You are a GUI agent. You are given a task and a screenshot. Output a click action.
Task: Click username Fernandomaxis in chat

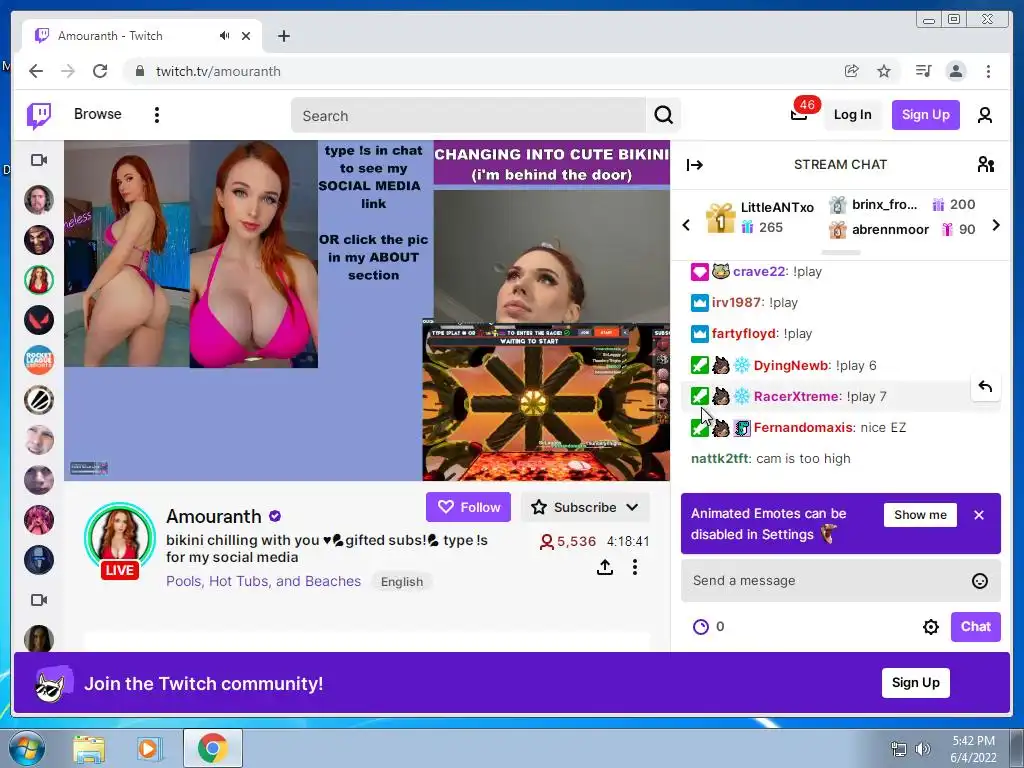803,428
